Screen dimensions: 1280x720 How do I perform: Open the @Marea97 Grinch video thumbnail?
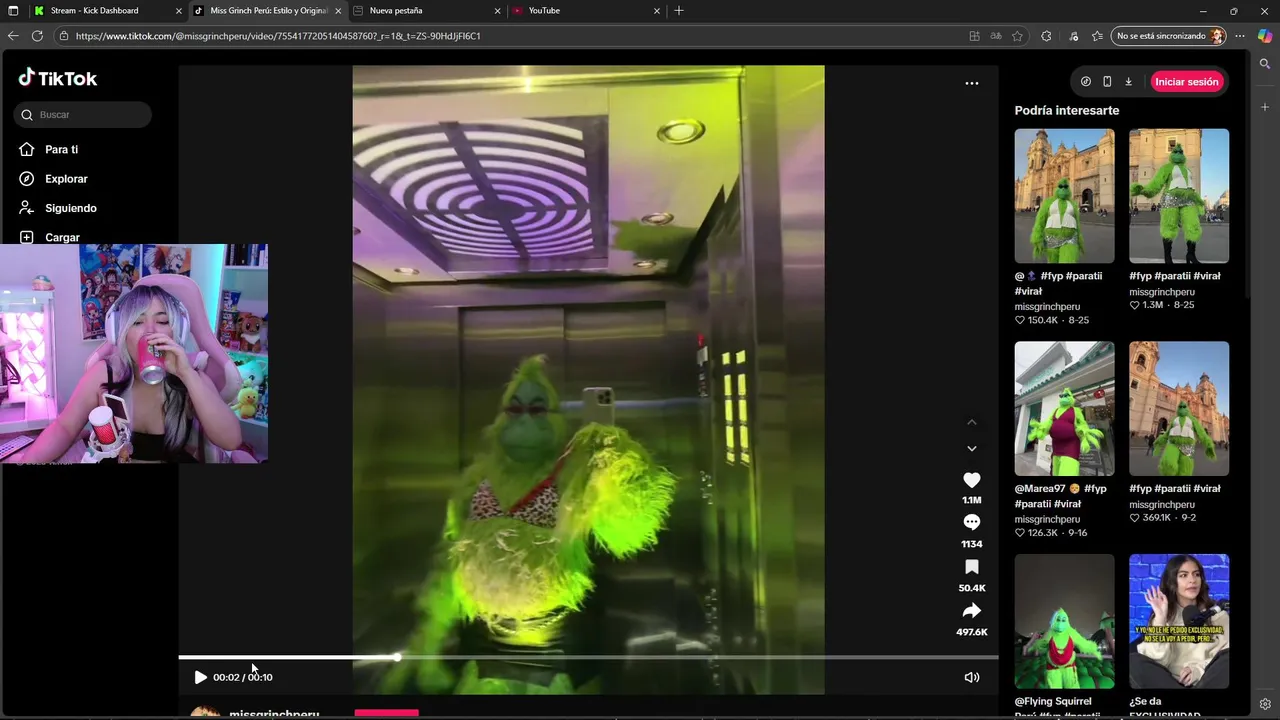coord(1064,409)
